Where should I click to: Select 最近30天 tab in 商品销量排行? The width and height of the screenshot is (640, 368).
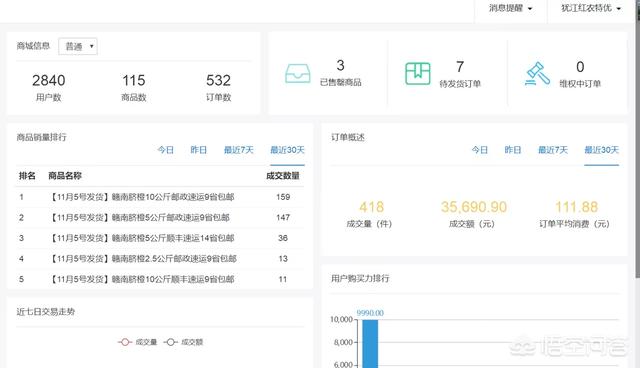pos(287,150)
